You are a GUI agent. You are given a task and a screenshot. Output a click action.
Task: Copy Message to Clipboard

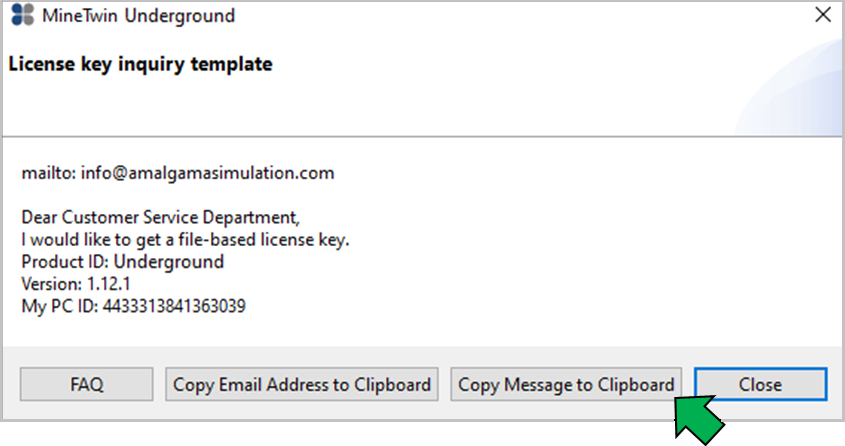coord(566,384)
